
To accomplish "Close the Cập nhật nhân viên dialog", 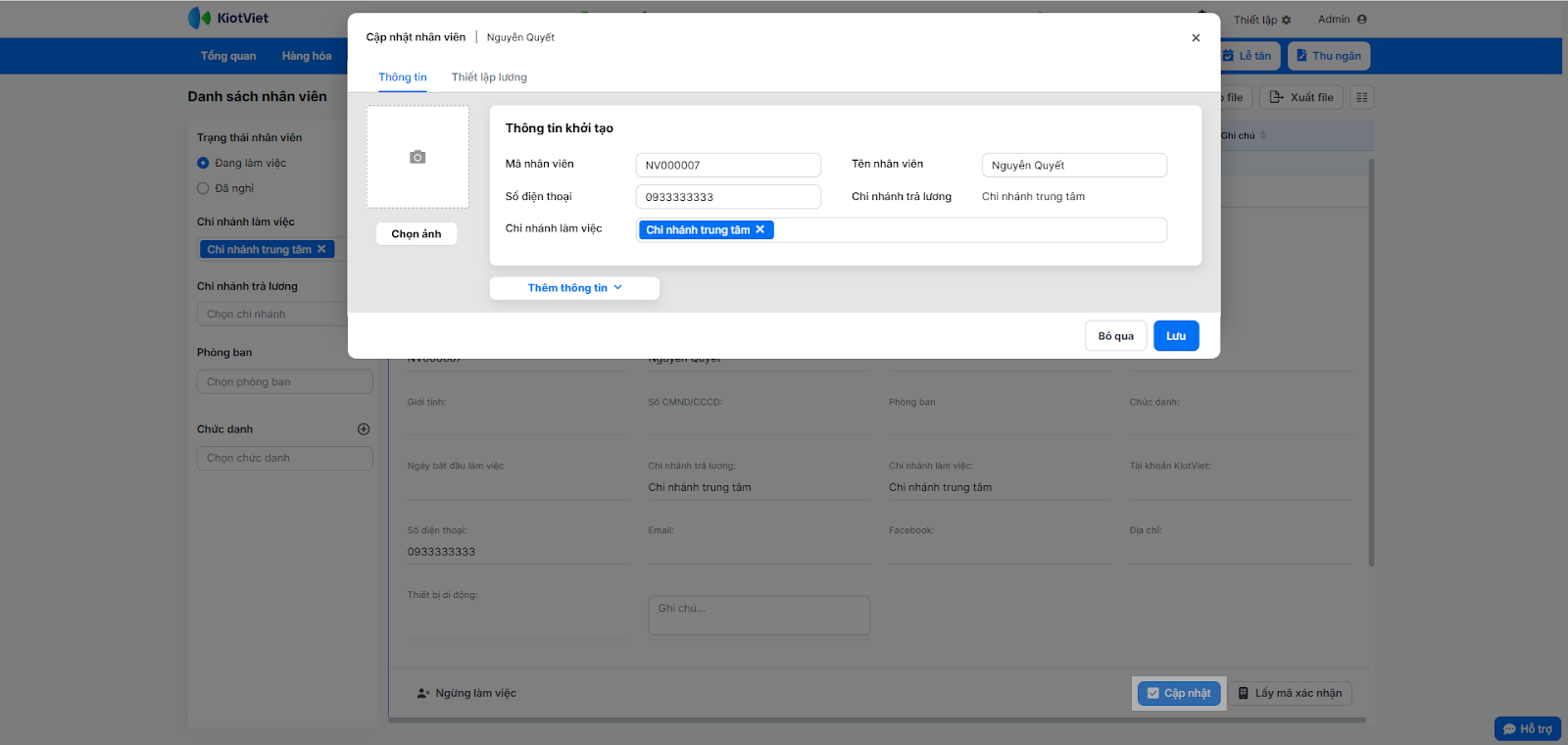I will click(x=1196, y=37).
